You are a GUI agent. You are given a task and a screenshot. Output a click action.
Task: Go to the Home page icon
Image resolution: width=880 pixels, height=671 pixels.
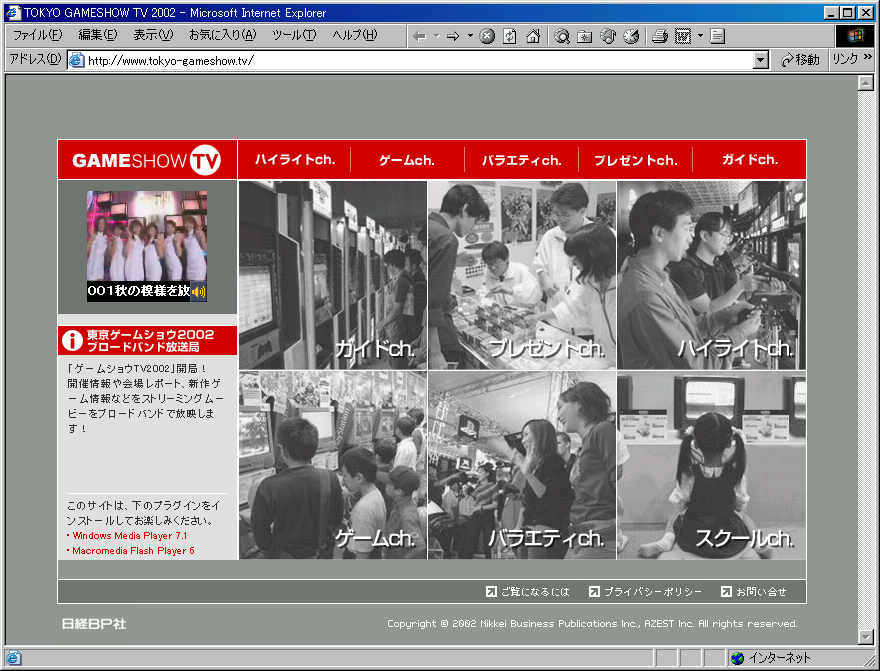coord(533,36)
